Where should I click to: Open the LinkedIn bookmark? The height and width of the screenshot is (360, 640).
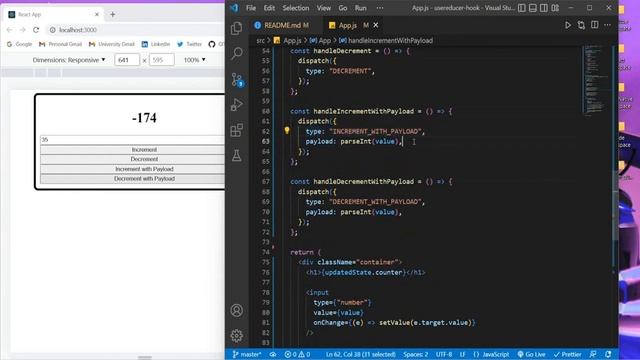tap(156, 44)
